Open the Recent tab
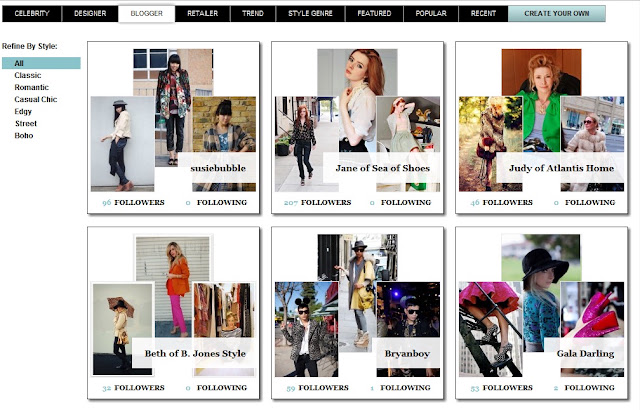640x410 pixels. [x=483, y=13]
